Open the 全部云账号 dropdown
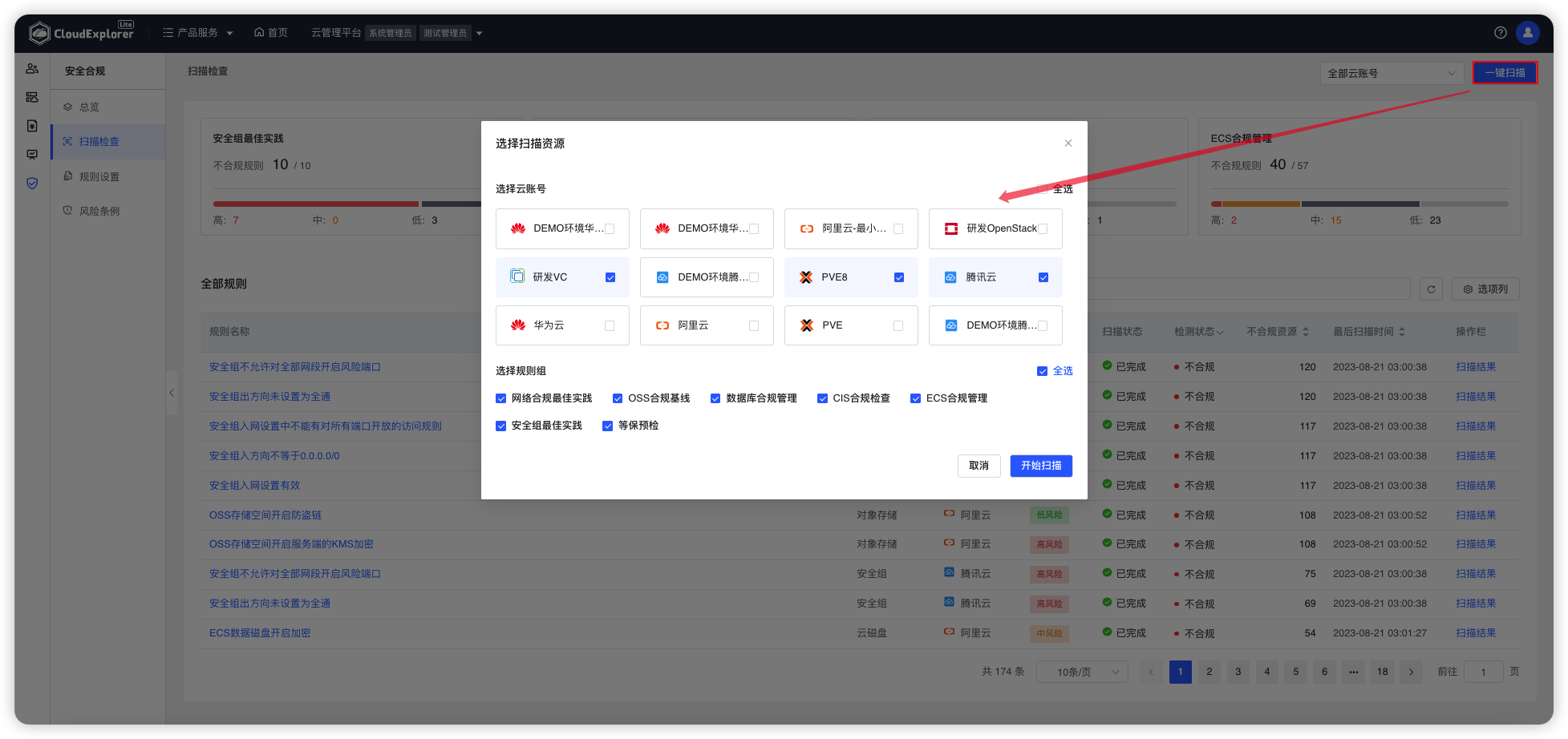1568x739 pixels. click(1392, 74)
